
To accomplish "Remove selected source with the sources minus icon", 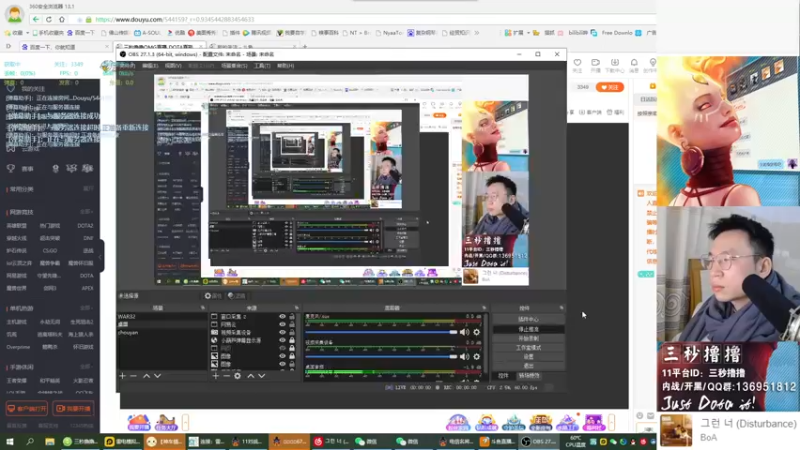I will point(227,376).
